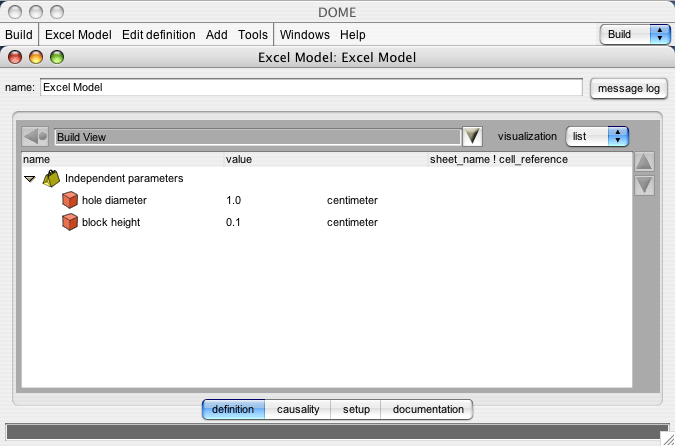Click the Independent parameters filter icon
Screen dimensions: 675x446
[x=51, y=179]
